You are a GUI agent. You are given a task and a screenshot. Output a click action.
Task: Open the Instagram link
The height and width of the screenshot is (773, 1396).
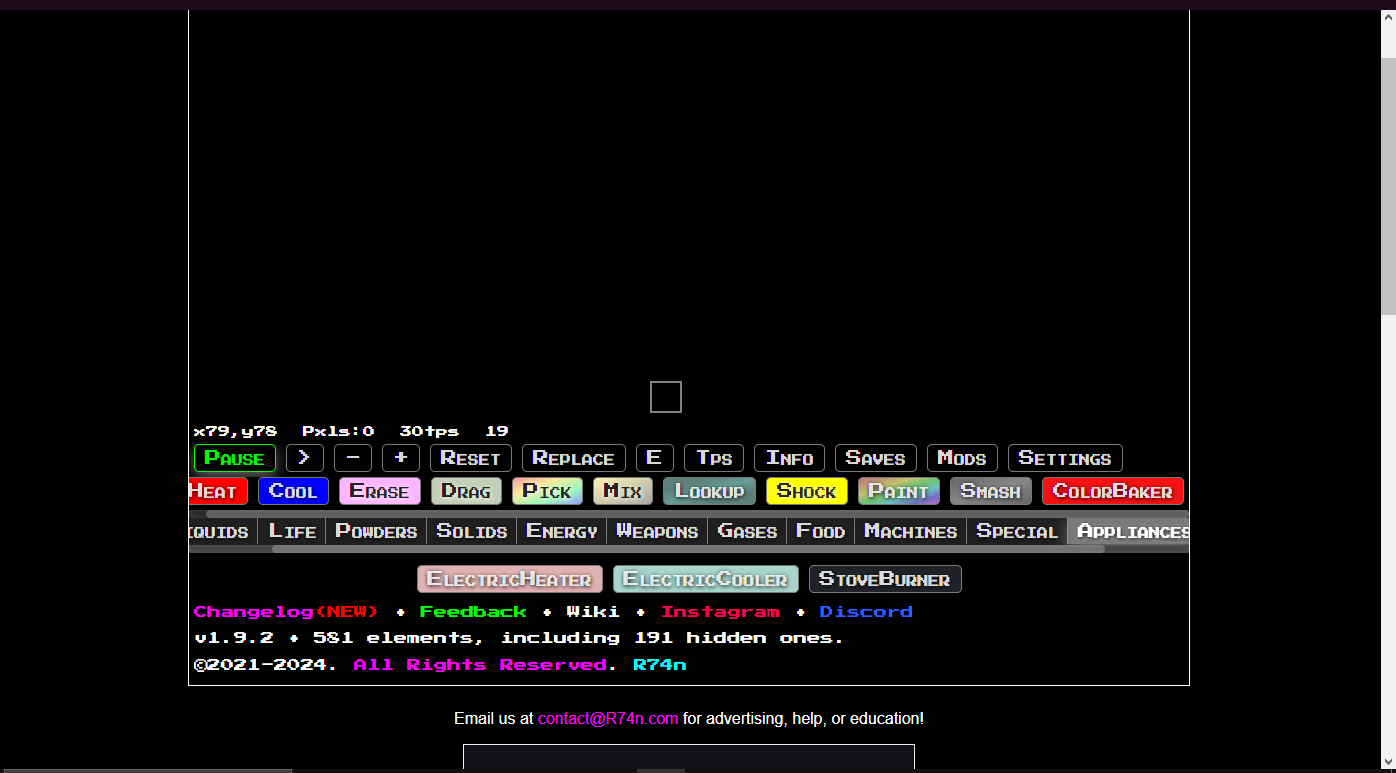[720, 611]
